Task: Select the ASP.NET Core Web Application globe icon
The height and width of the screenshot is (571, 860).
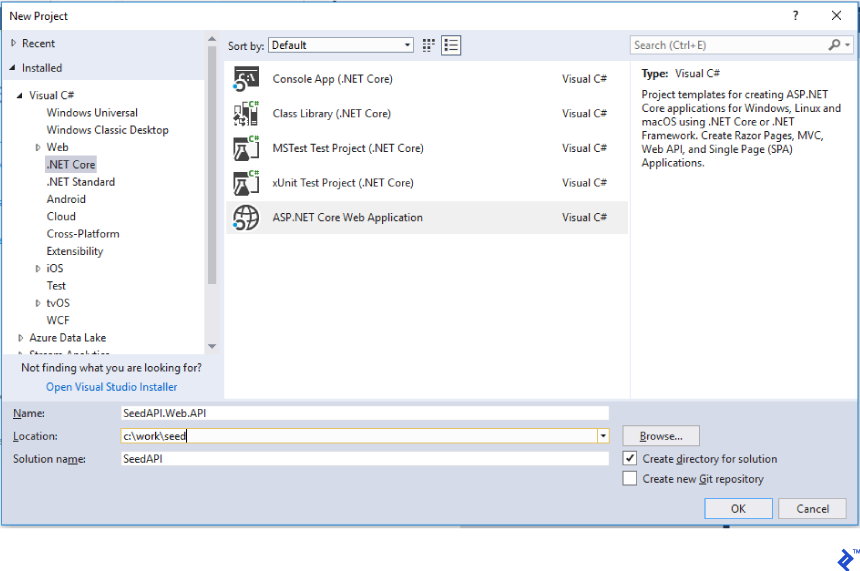Action: pos(246,217)
